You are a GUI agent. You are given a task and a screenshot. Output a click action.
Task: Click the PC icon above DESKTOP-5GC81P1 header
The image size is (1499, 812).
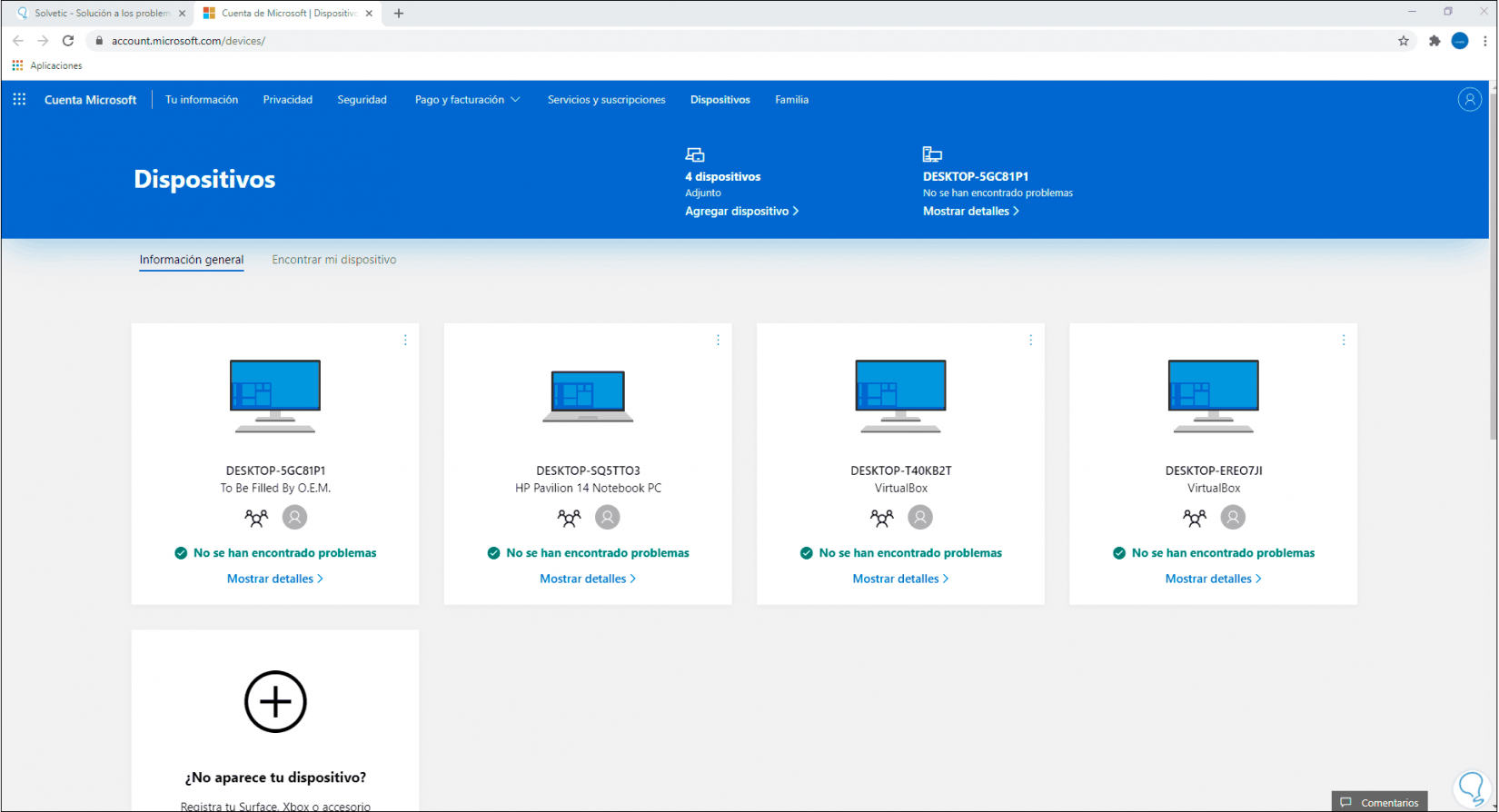tap(932, 154)
